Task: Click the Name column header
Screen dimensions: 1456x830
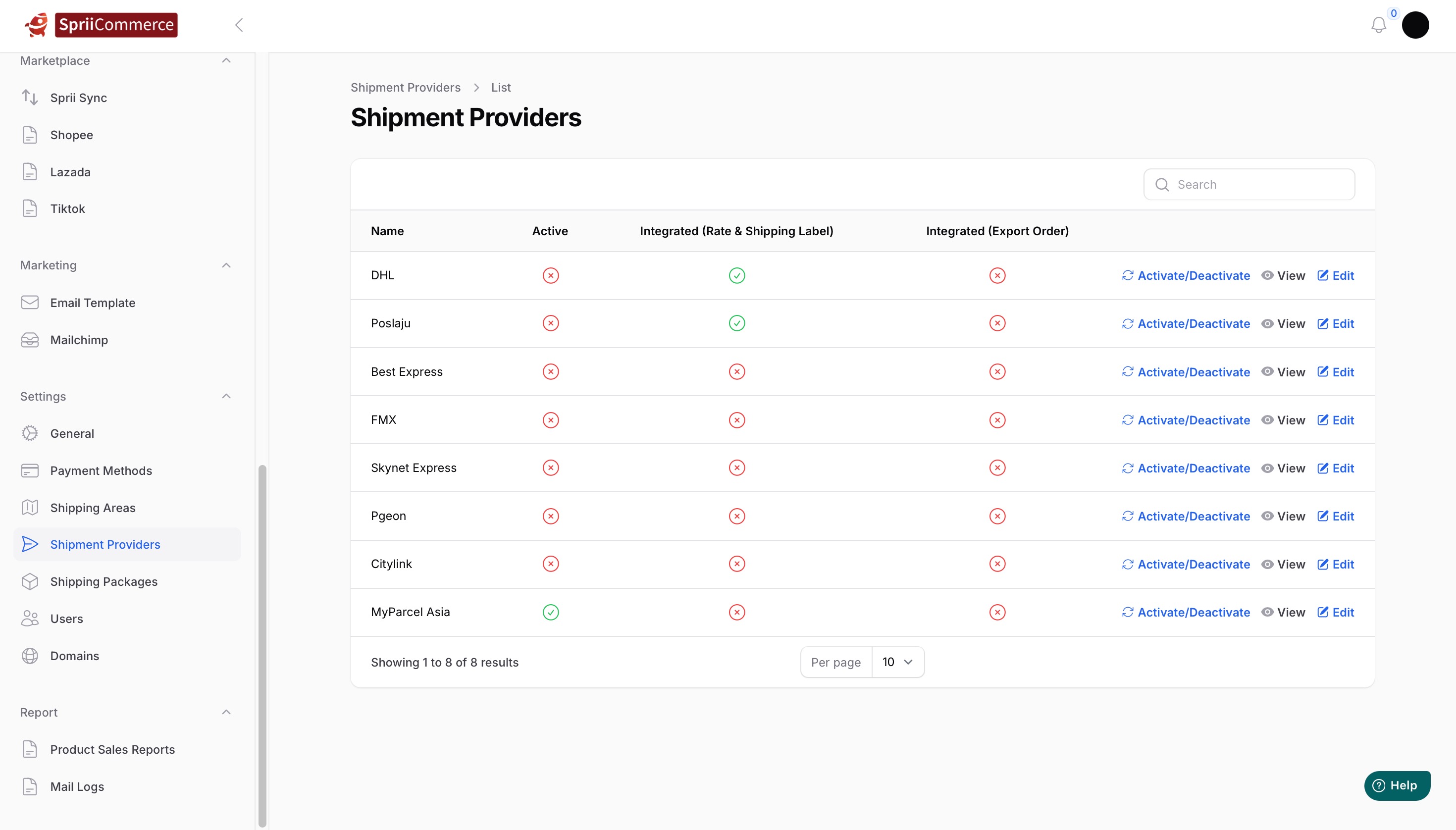Action: click(387, 231)
